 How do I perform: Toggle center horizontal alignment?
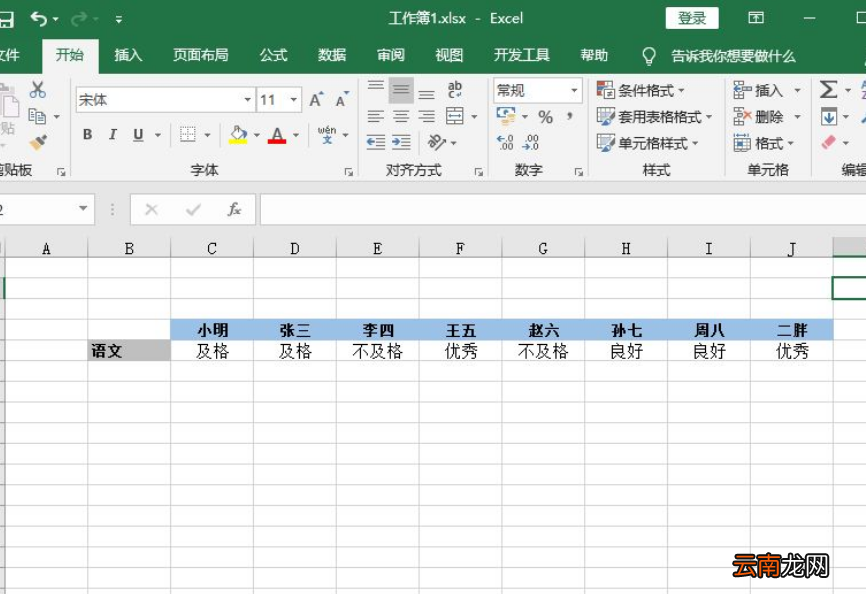401,116
